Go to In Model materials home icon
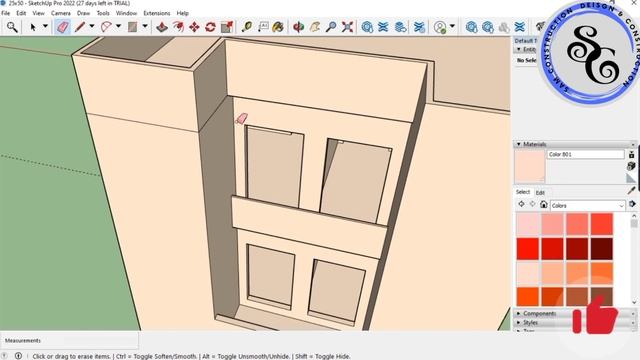Image resolution: width=640 pixels, height=360 pixels. pos(544,204)
